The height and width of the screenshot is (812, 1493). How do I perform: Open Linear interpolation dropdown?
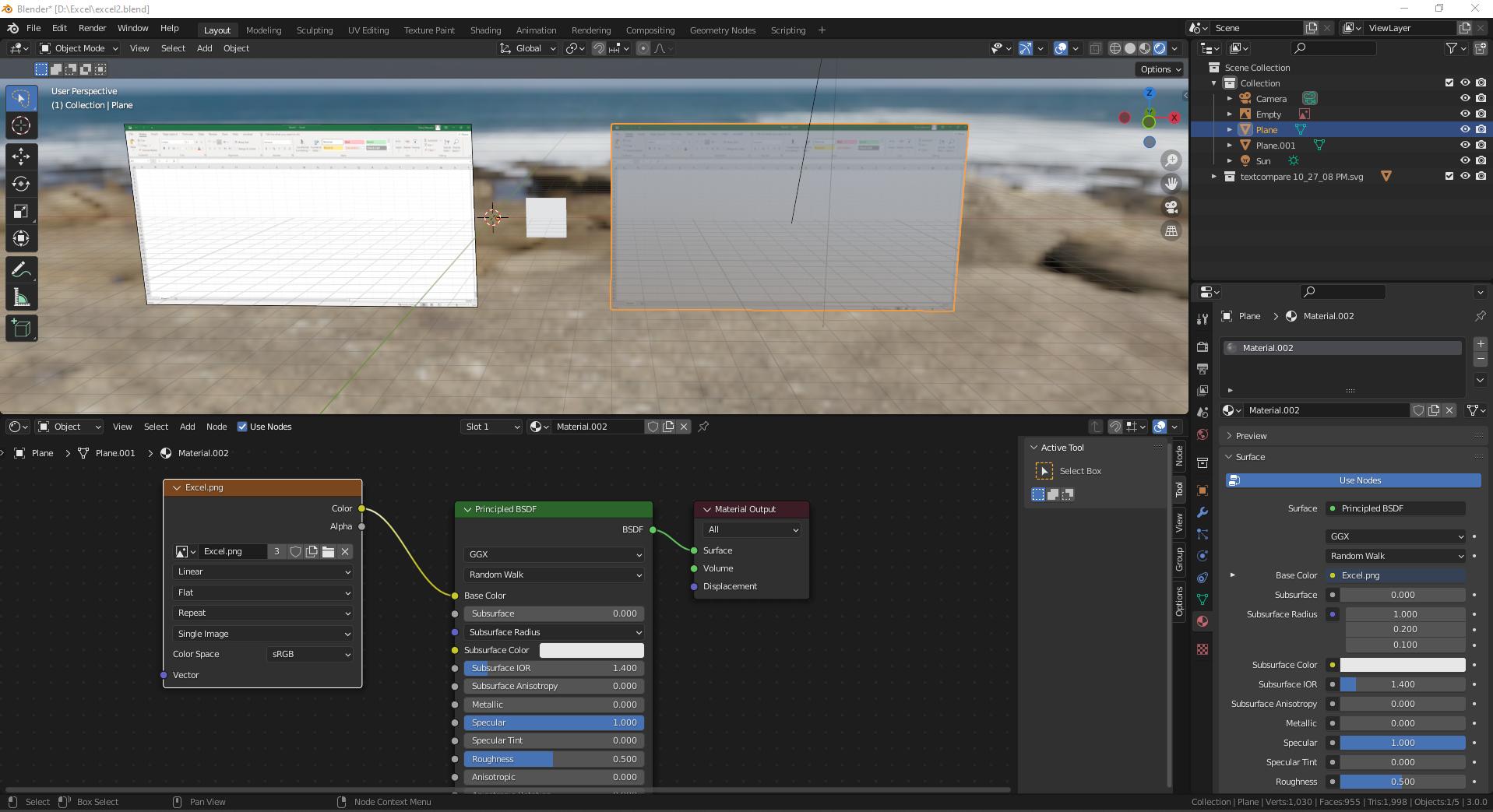(x=262, y=571)
